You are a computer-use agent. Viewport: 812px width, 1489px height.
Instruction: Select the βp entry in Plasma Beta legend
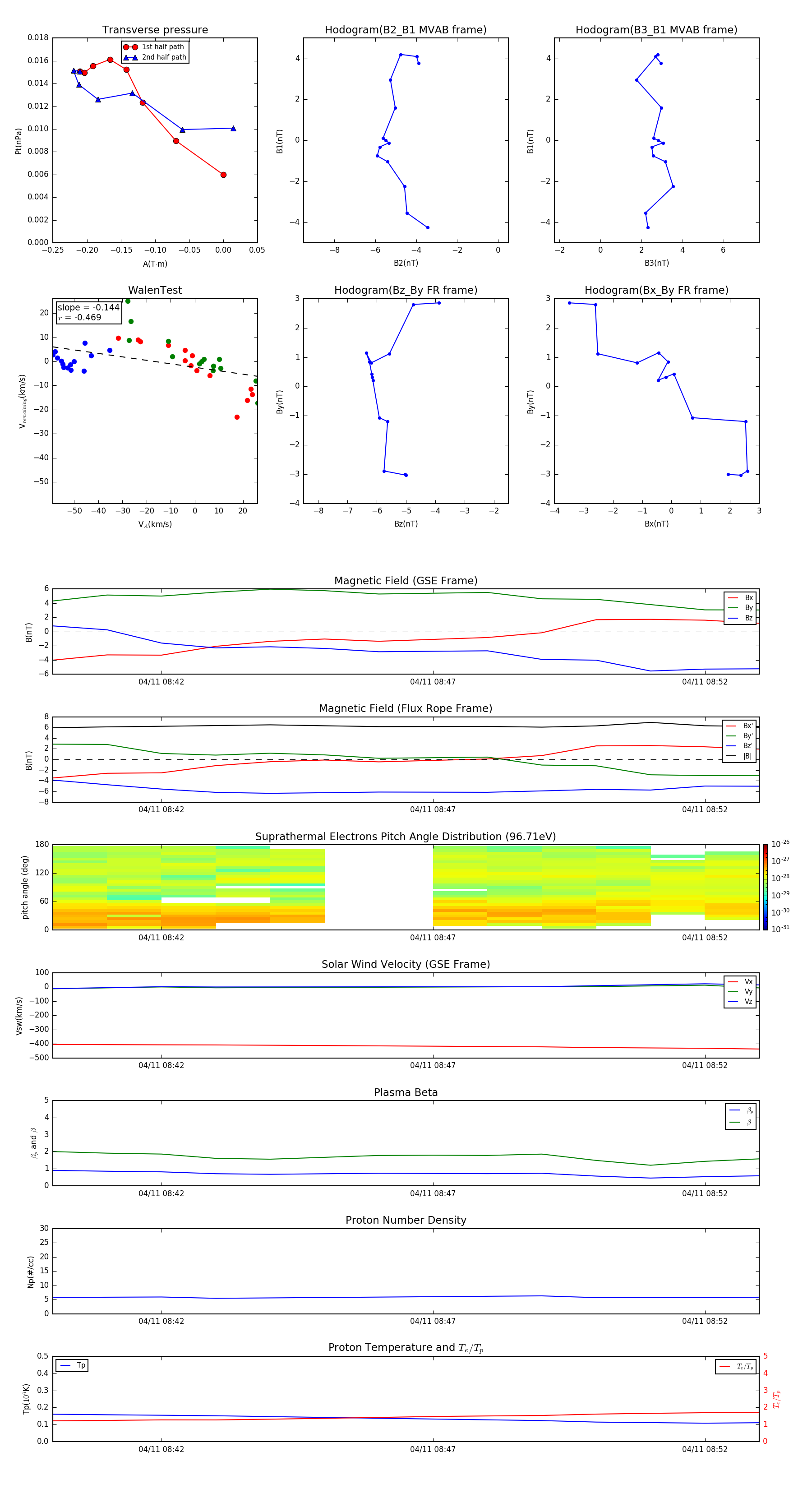(741, 1110)
